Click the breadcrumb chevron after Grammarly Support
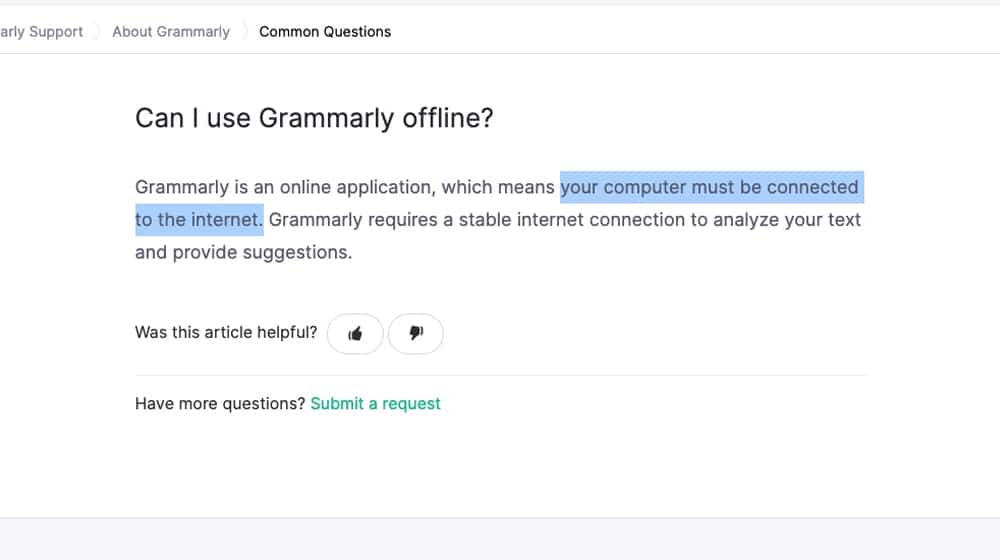Viewport: 1000px width, 560px height. [97, 32]
